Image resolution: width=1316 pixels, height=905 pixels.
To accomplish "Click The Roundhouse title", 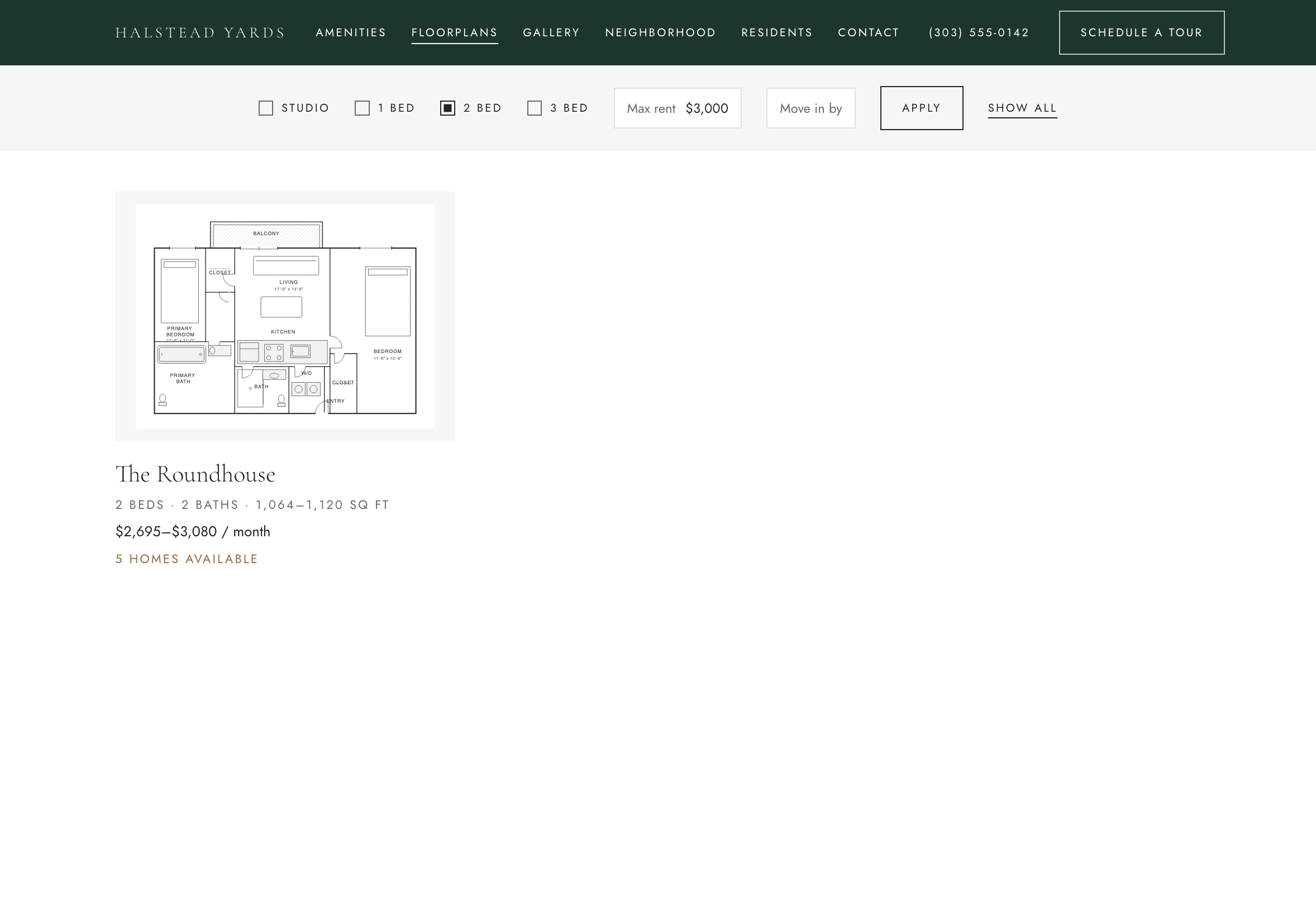I will click(x=195, y=474).
